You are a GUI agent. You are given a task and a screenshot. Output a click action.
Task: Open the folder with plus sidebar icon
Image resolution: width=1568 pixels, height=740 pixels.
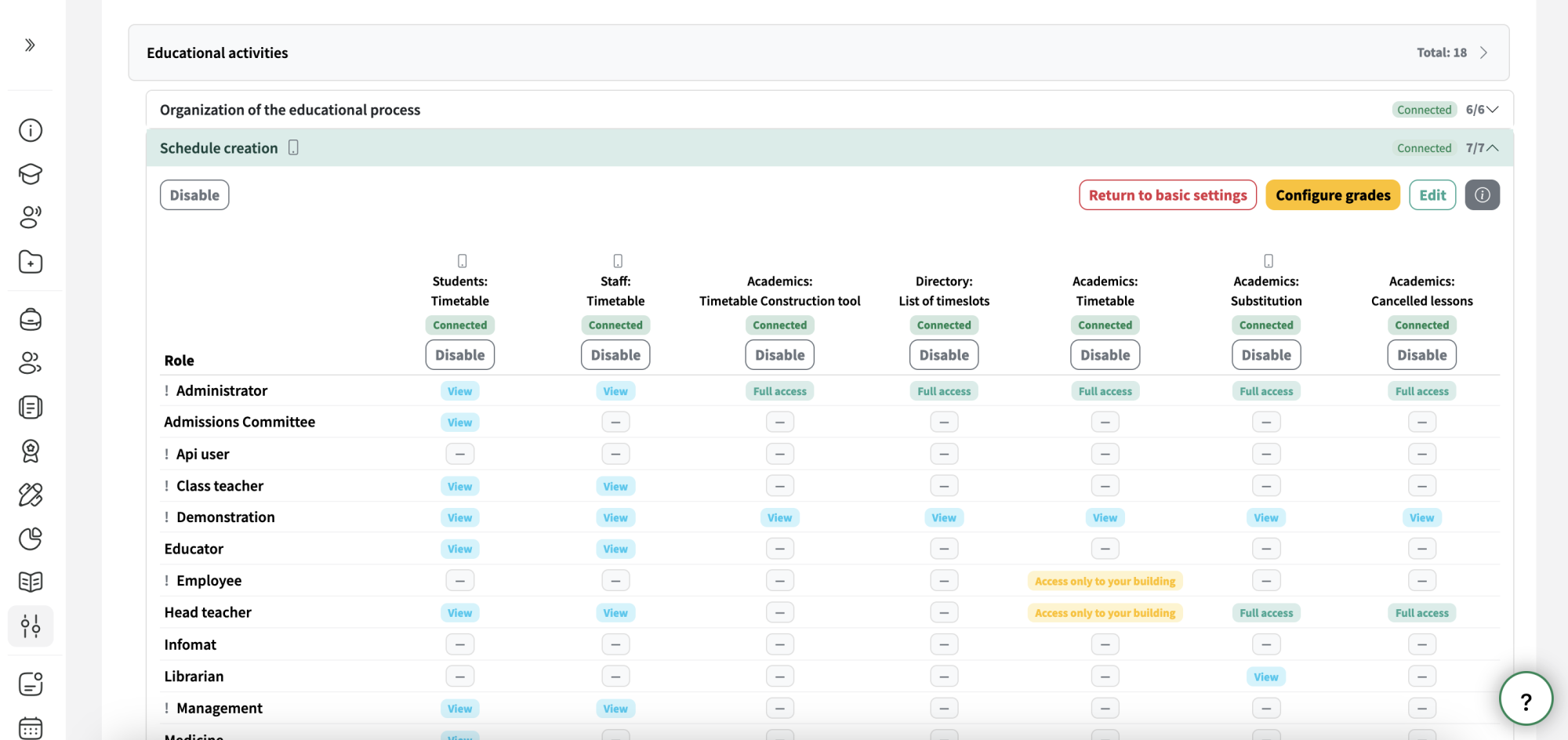coord(31,262)
